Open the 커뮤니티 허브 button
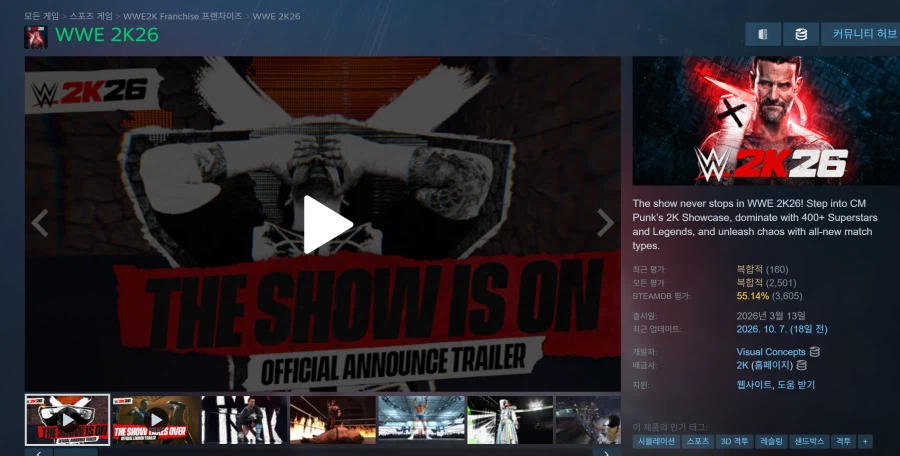Viewport: 900px width, 456px height. point(864,34)
